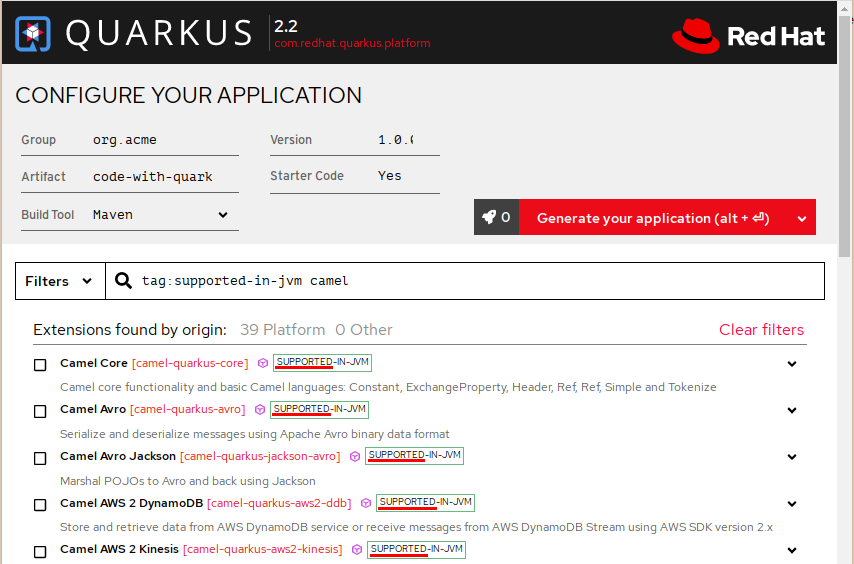Click the Red Hat logo

[748, 36]
